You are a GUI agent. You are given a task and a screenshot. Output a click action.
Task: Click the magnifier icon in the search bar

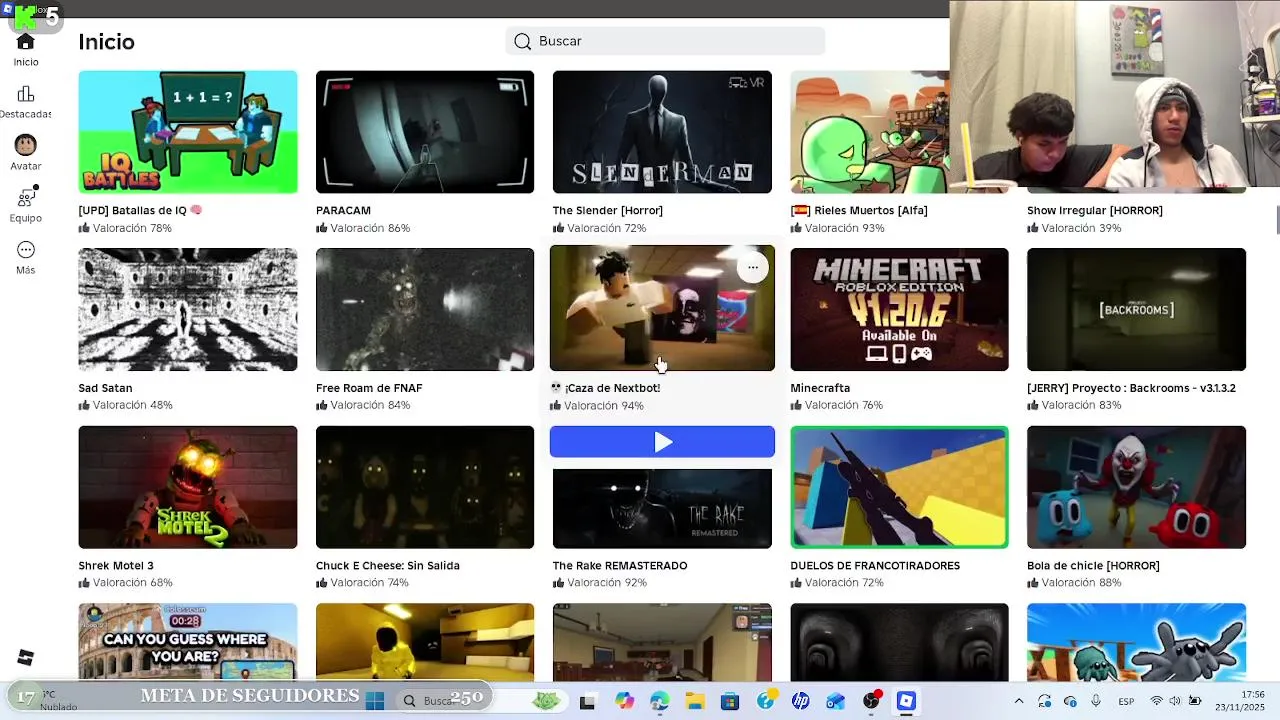click(x=522, y=41)
